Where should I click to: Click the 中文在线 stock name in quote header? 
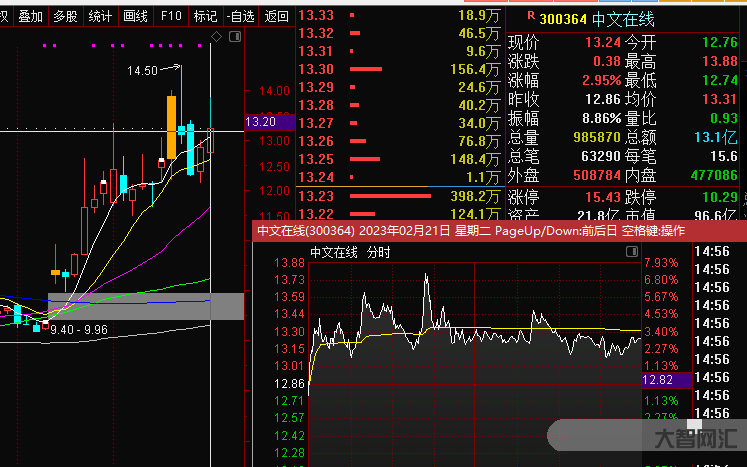pos(627,18)
